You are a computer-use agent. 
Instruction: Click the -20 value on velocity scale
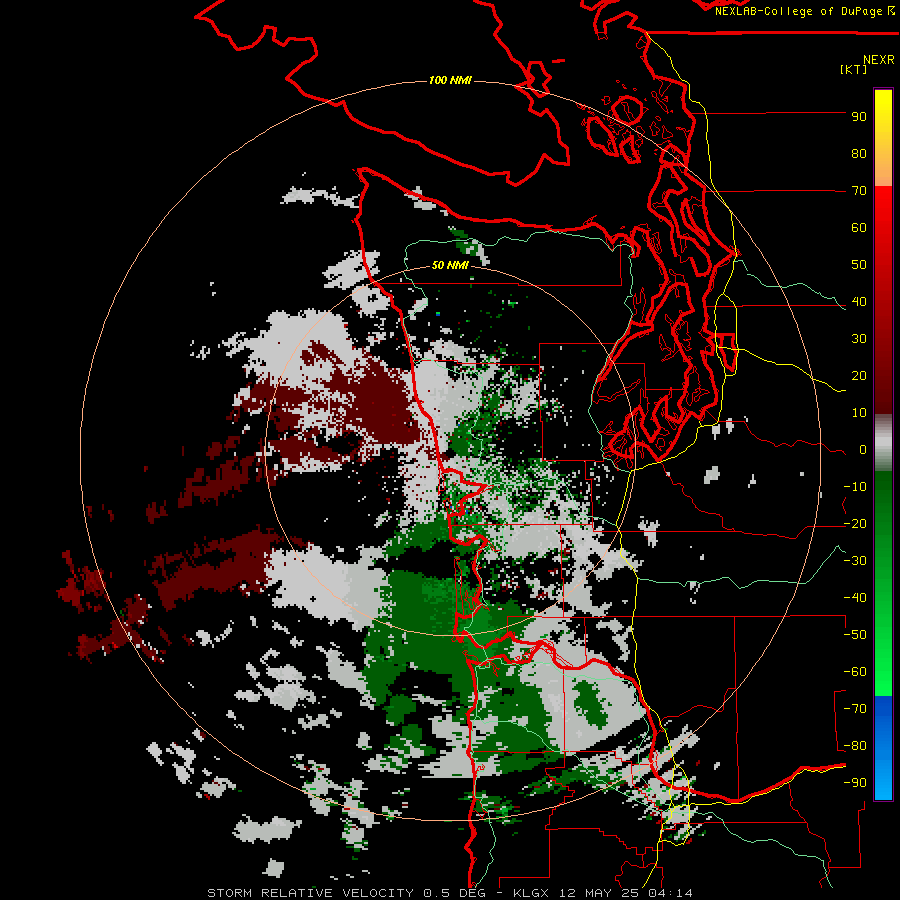coord(855,524)
